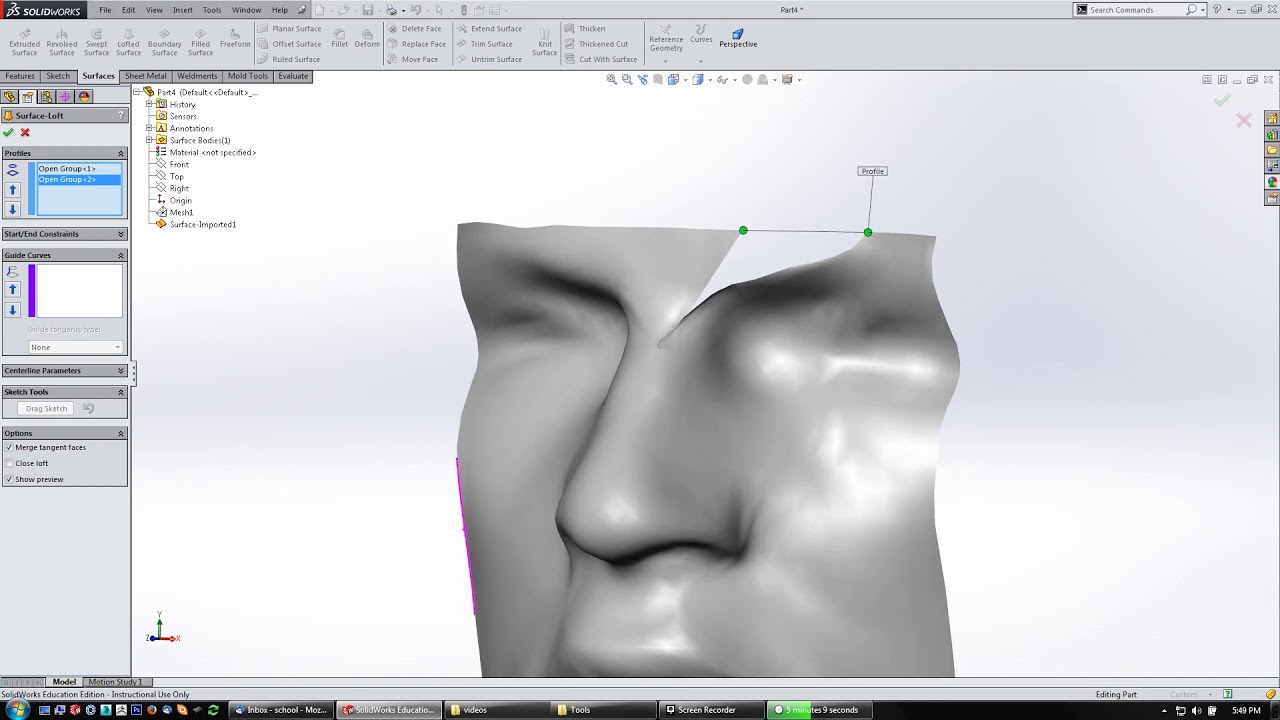The width and height of the screenshot is (1280, 720).
Task: Open ConfigurationManager tab icon
Action: [46, 97]
